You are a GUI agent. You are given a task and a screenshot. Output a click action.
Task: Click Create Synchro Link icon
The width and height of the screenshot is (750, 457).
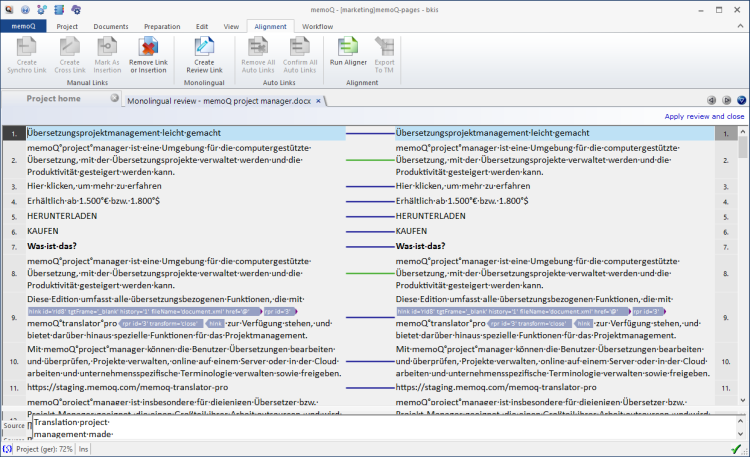[27, 45]
